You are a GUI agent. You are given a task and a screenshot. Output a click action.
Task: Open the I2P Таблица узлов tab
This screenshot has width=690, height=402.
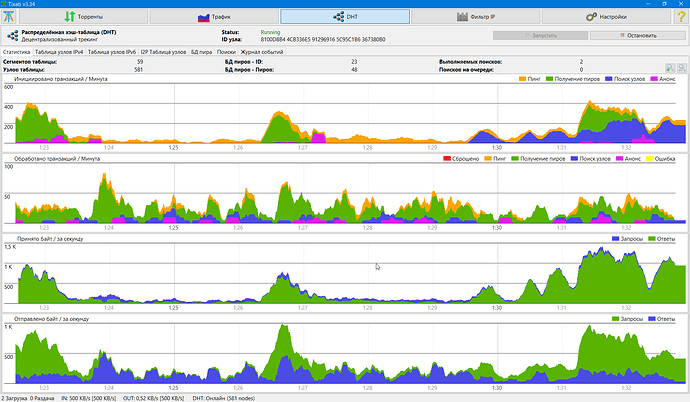point(163,52)
